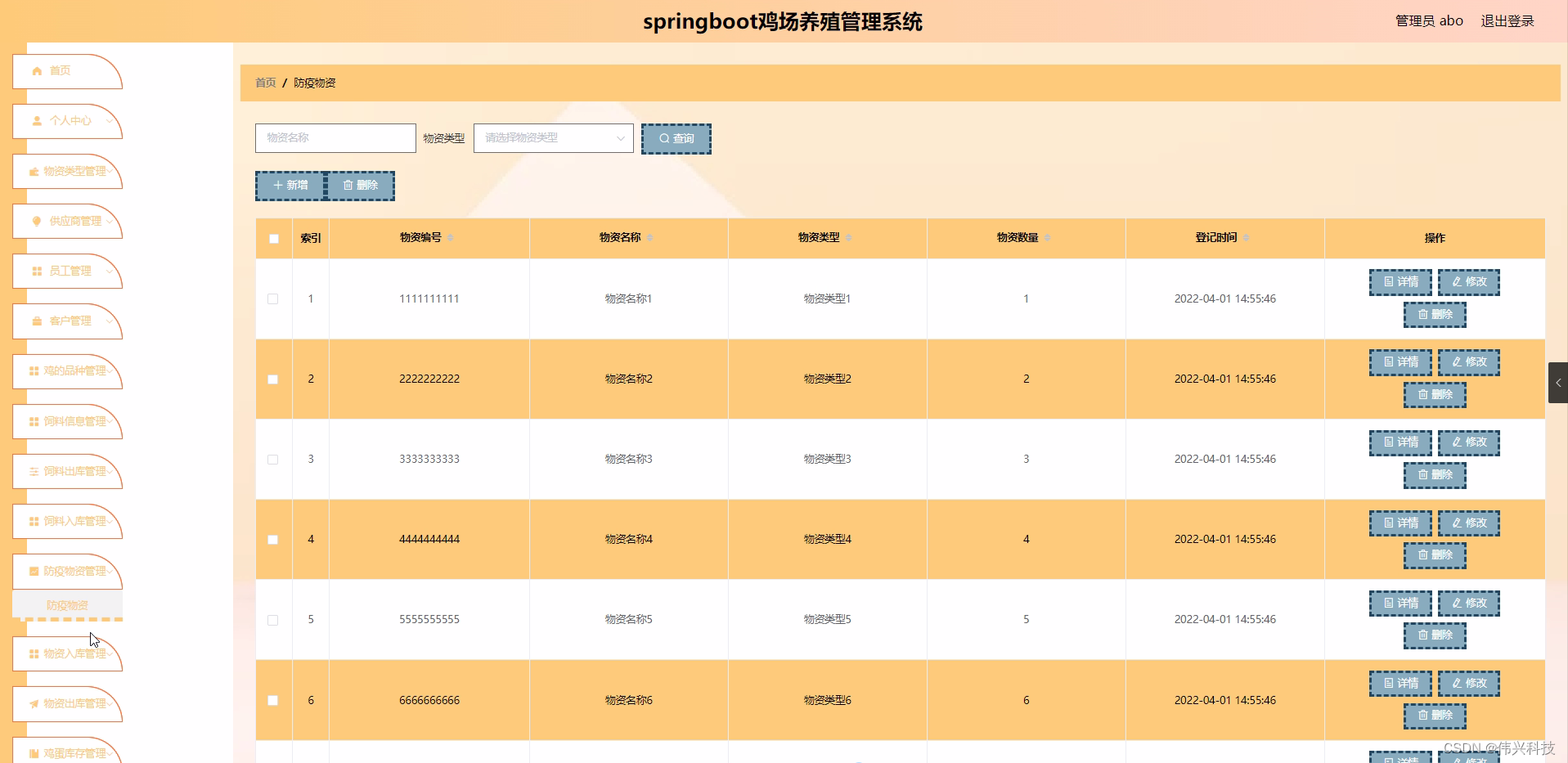Check the checkbox for row with 物资名称5

[273, 620]
